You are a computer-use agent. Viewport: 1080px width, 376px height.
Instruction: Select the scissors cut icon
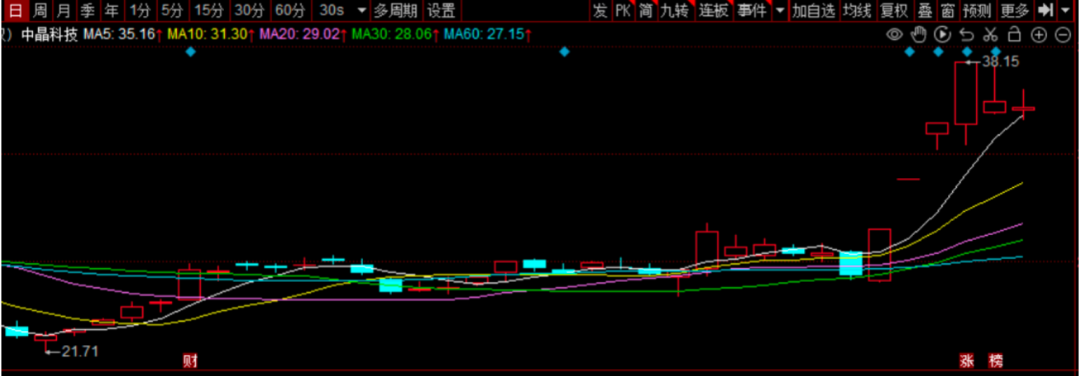[x=990, y=34]
